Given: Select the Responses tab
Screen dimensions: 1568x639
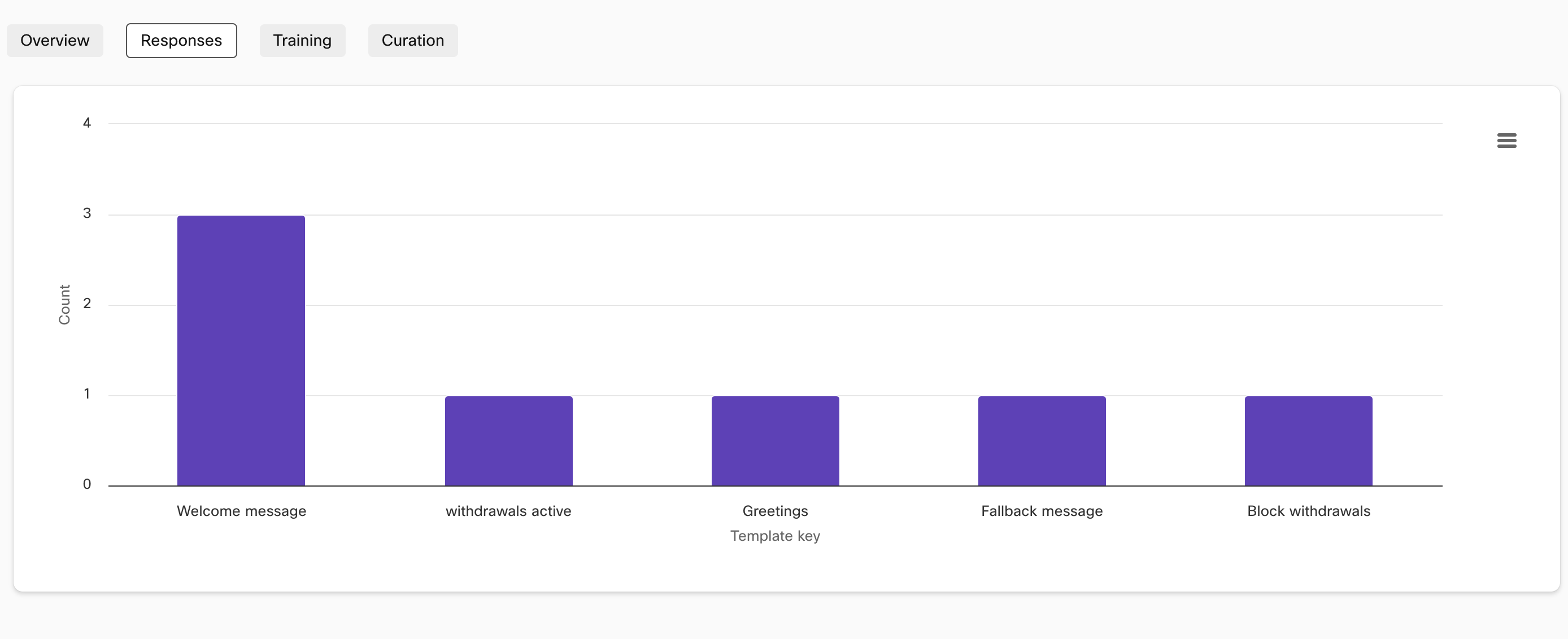Looking at the screenshot, I should 181,41.
